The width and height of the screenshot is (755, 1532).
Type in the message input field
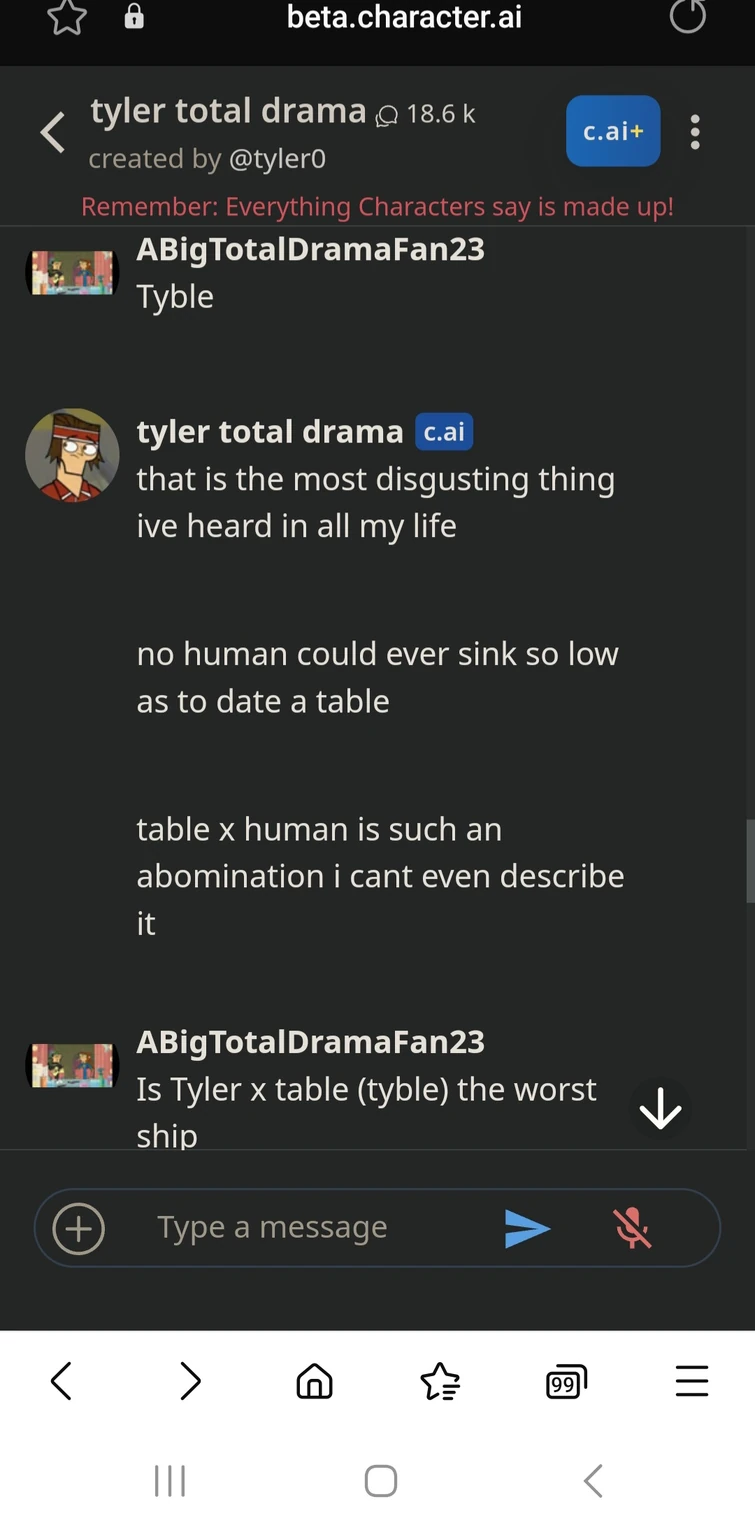pos(300,1228)
